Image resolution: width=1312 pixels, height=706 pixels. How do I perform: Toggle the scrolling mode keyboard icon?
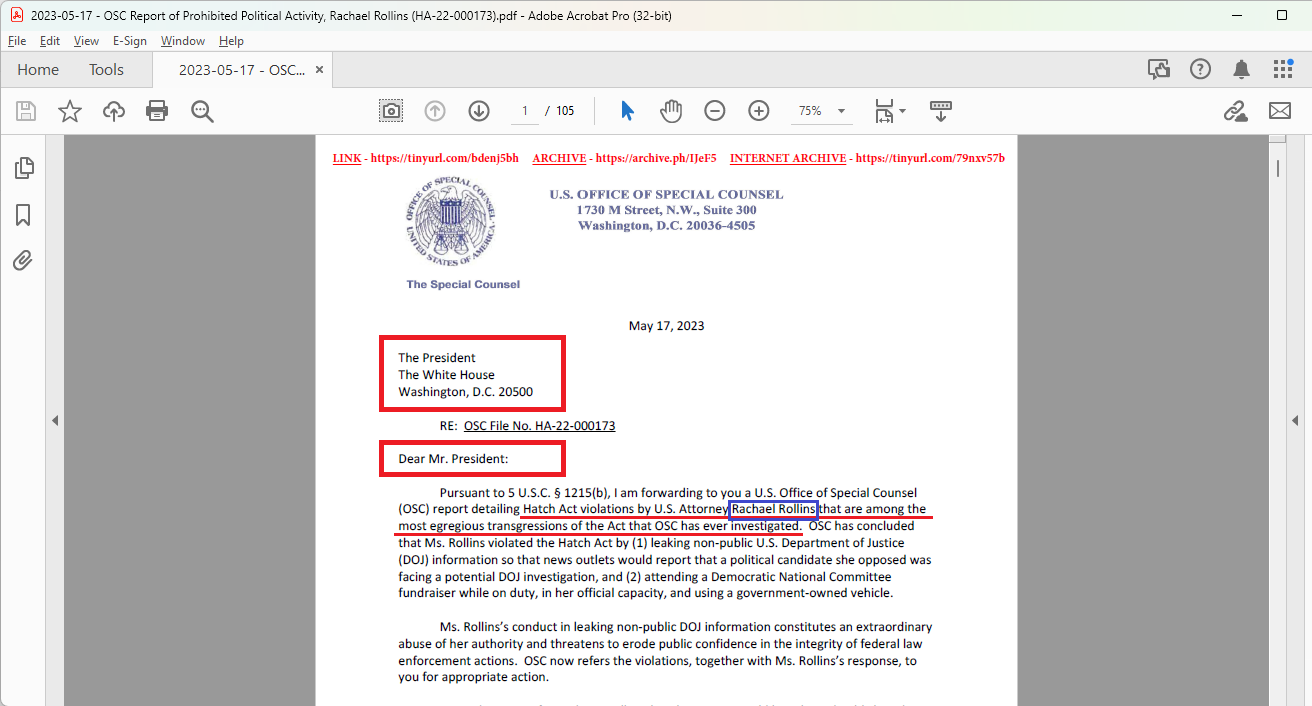point(940,111)
